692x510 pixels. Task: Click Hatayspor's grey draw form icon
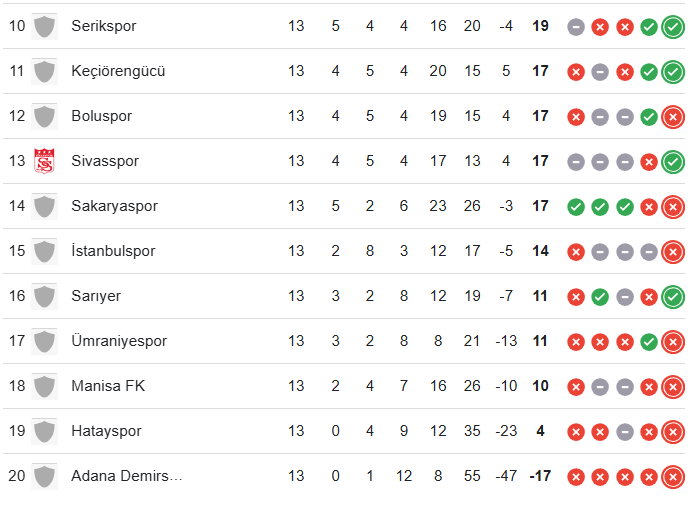click(625, 432)
